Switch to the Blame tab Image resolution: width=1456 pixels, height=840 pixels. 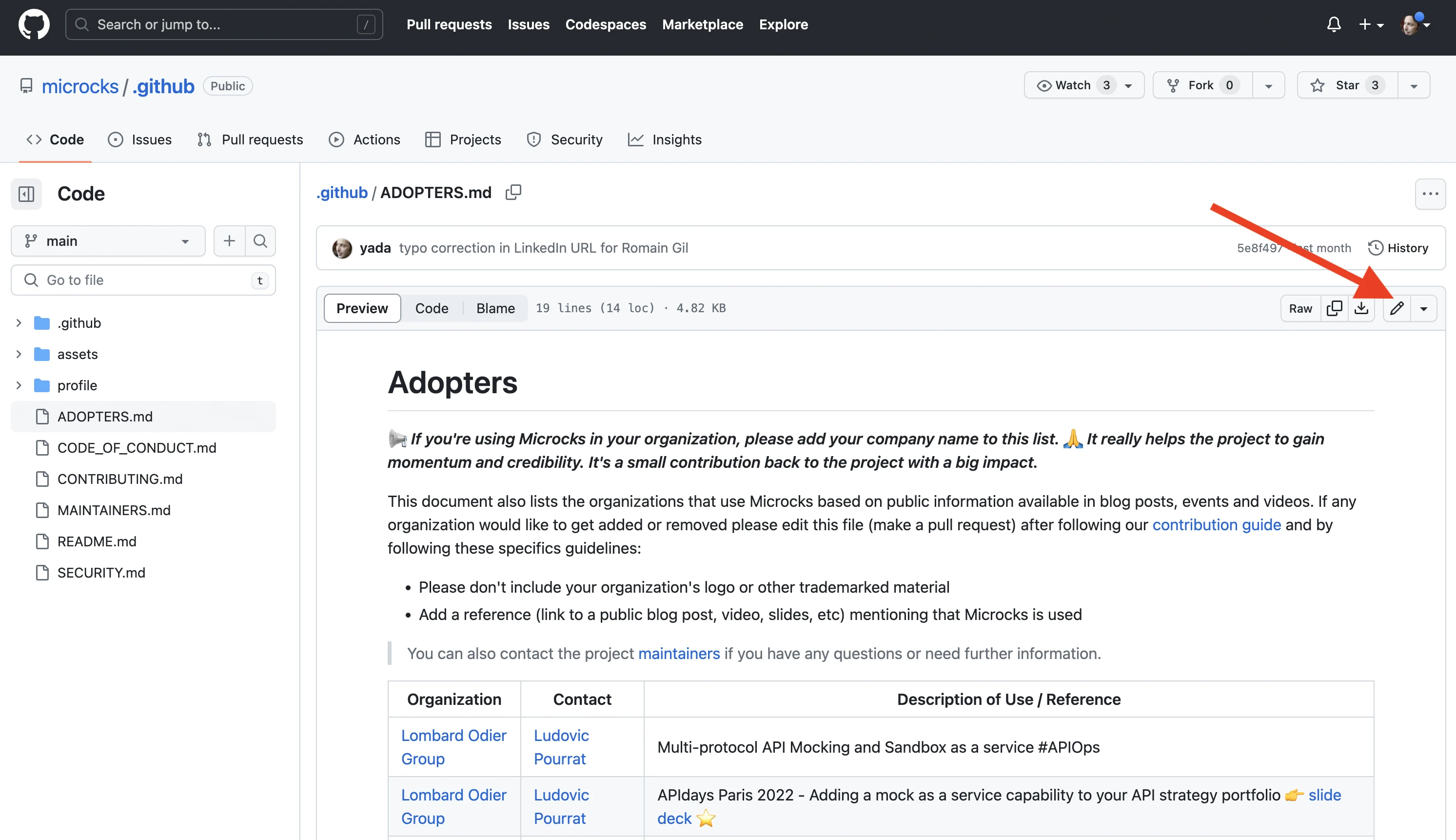pos(495,308)
